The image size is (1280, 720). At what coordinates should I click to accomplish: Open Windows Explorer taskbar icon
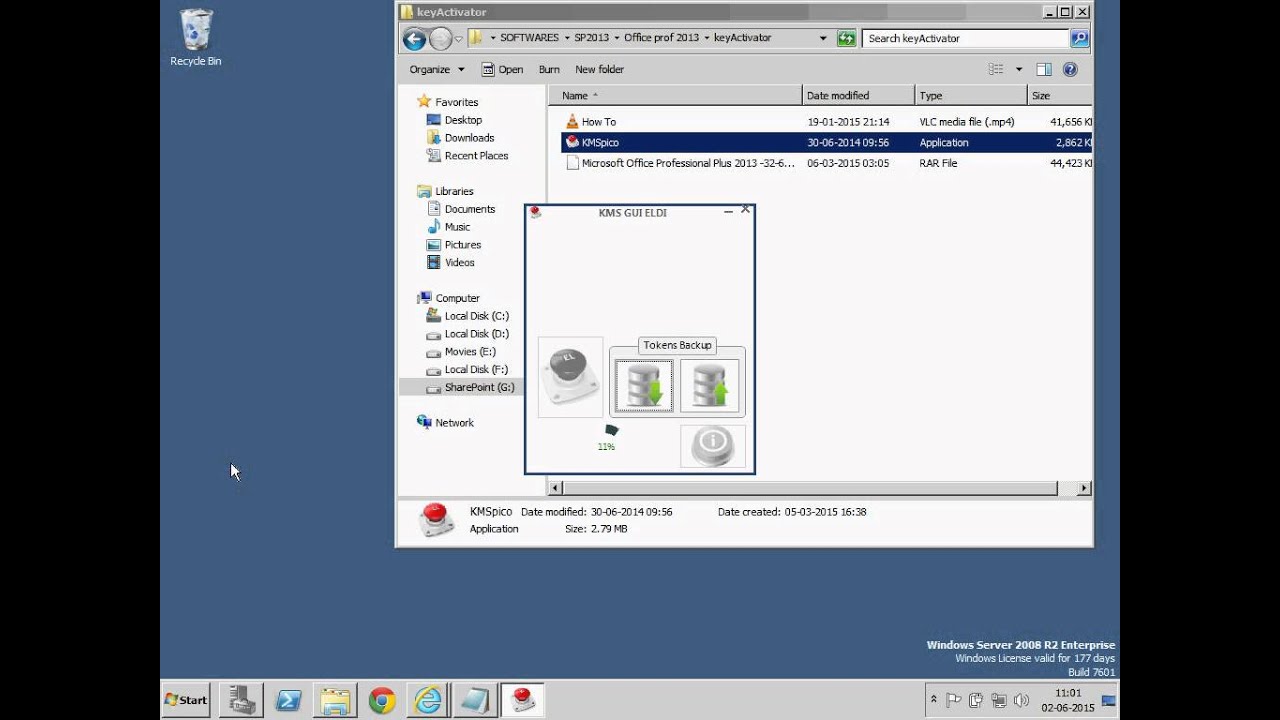[x=335, y=700]
